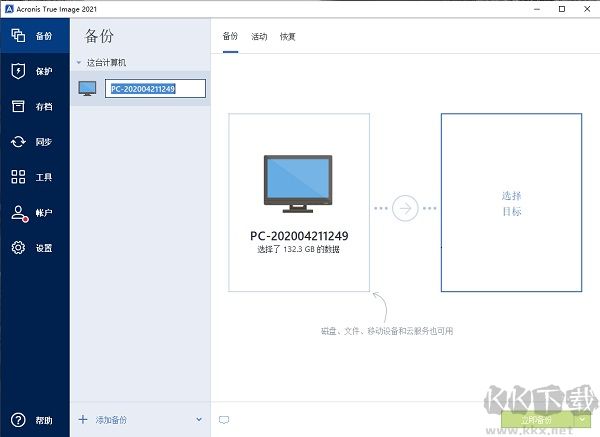Open the 备份 (Backup) sidebar icon

pyautogui.click(x=18, y=36)
